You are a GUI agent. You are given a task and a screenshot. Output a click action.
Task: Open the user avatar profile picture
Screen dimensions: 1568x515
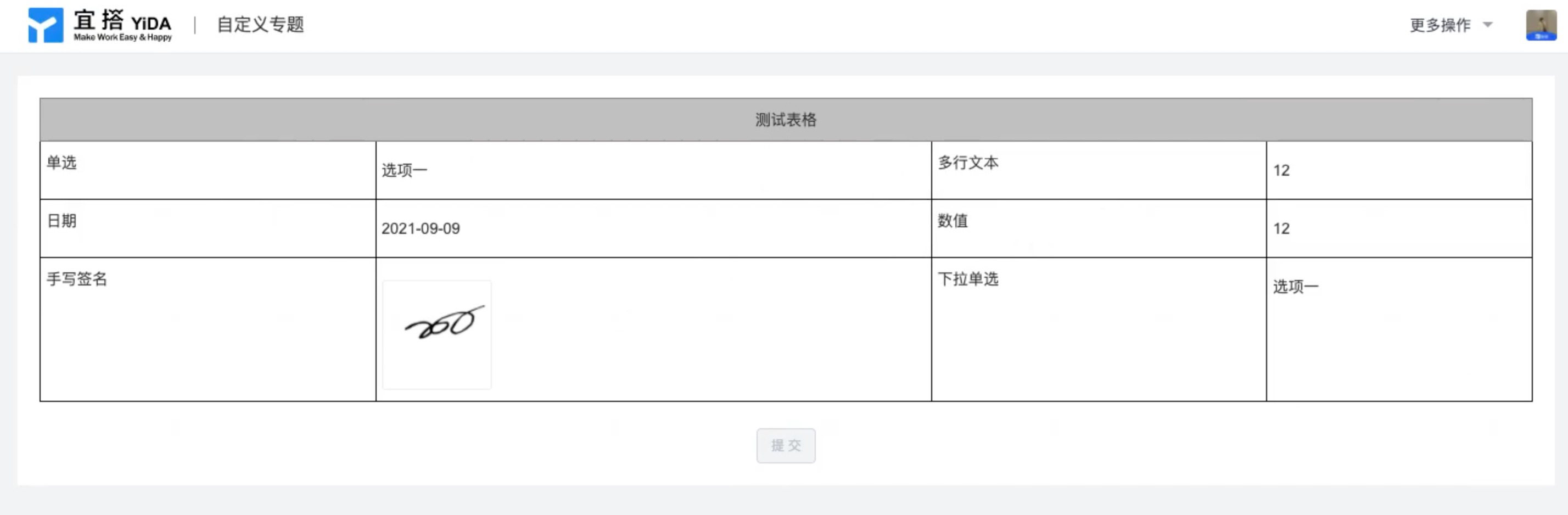click(1541, 25)
